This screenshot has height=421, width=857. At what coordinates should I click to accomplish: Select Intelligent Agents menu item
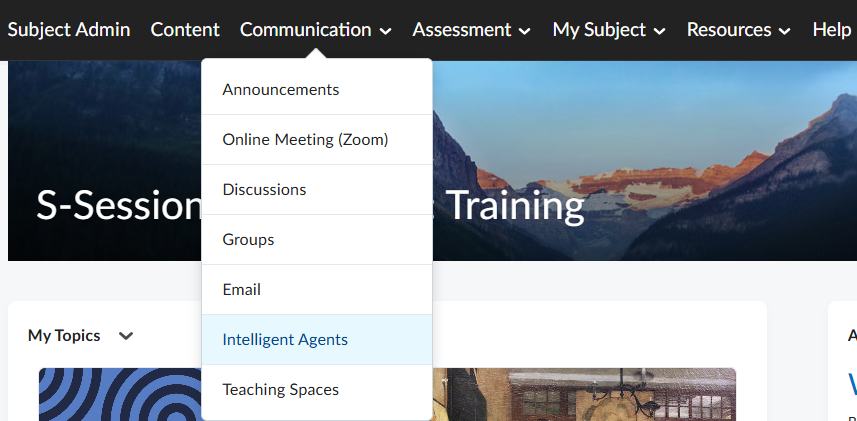[x=285, y=340]
